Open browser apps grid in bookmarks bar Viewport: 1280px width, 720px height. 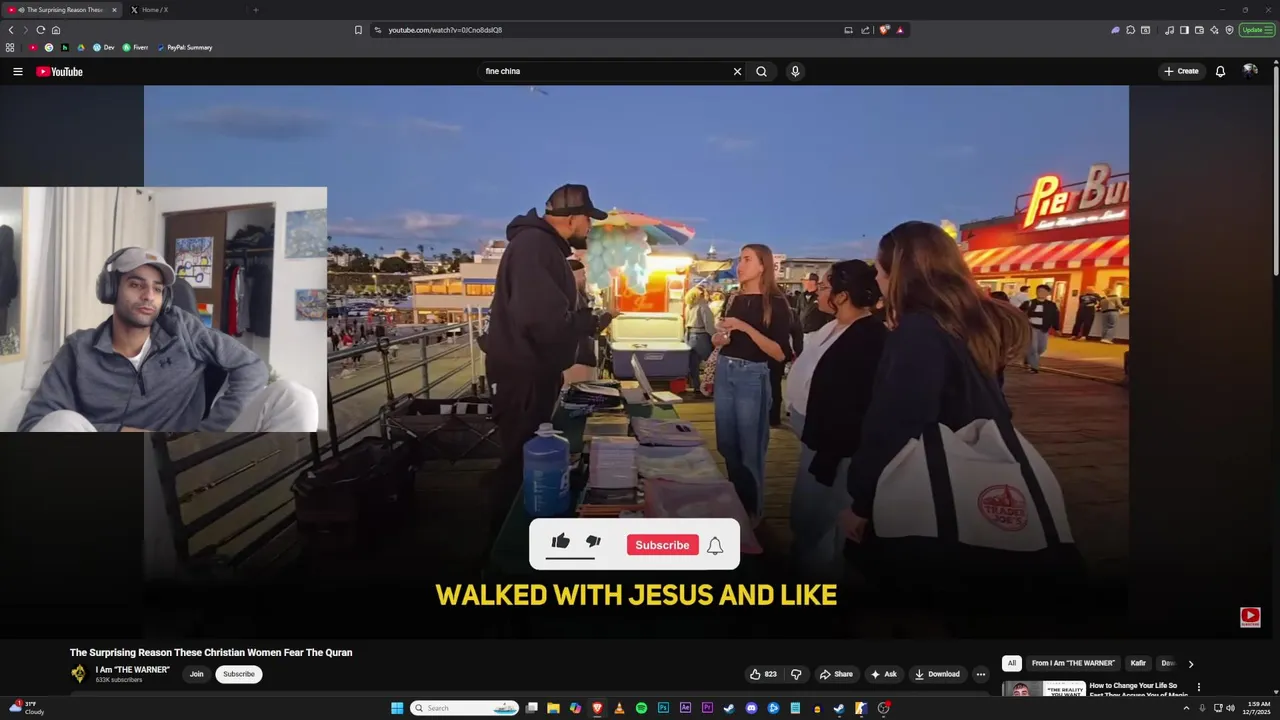click(10, 47)
